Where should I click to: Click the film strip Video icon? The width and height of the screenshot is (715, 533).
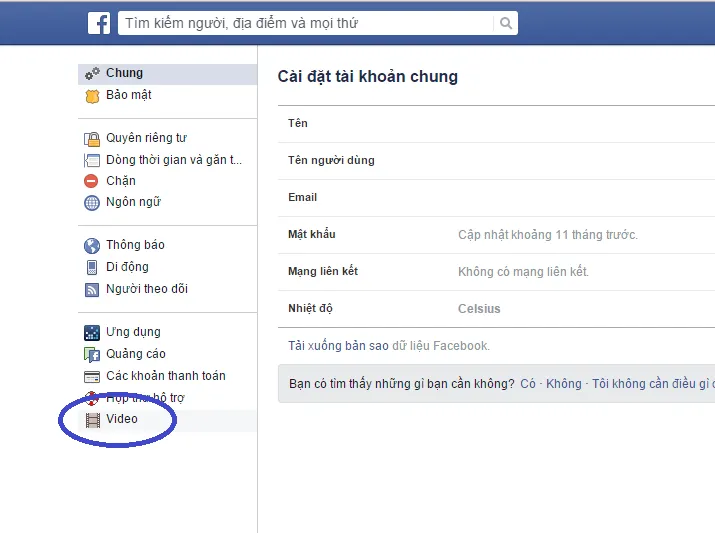[x=93, y=420]
